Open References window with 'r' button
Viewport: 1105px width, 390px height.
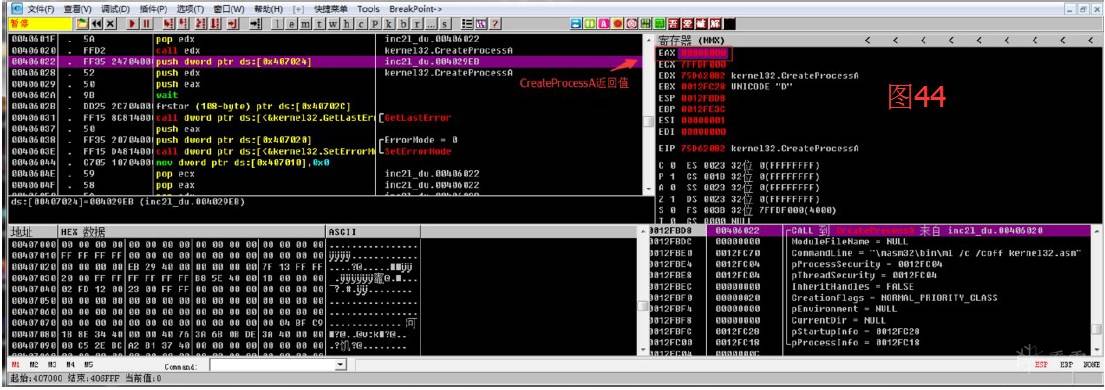click(x=416, y=23)
